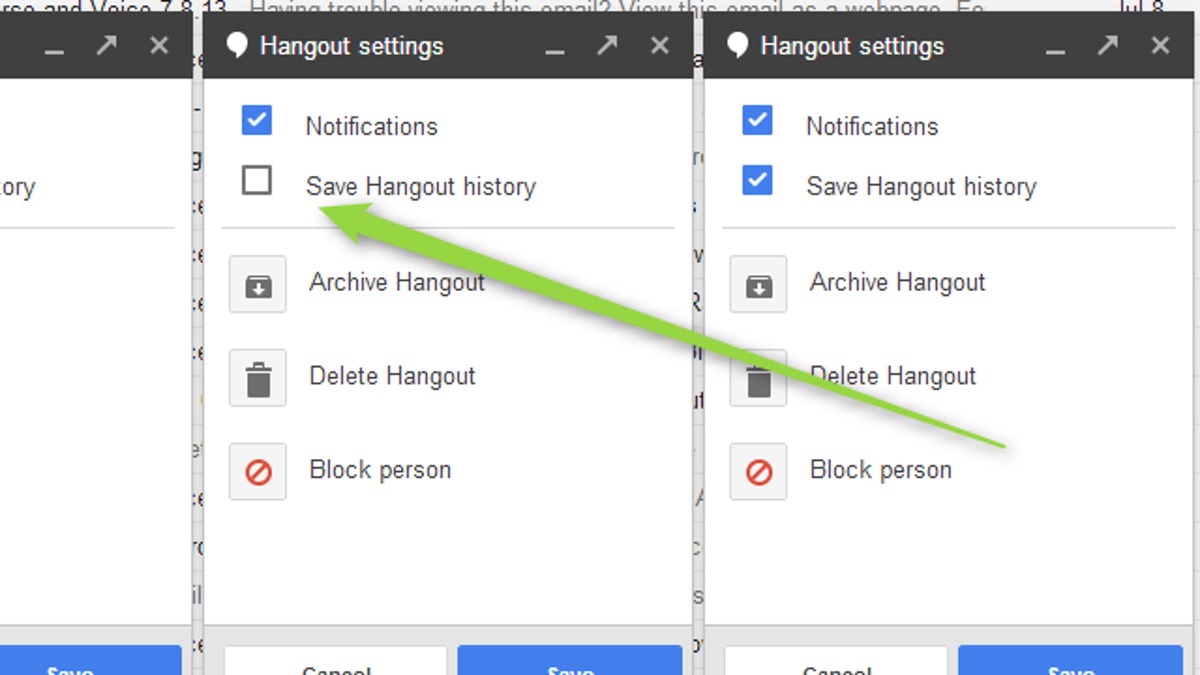Minimize the leftmost partially visible window

tap(54, 50)
